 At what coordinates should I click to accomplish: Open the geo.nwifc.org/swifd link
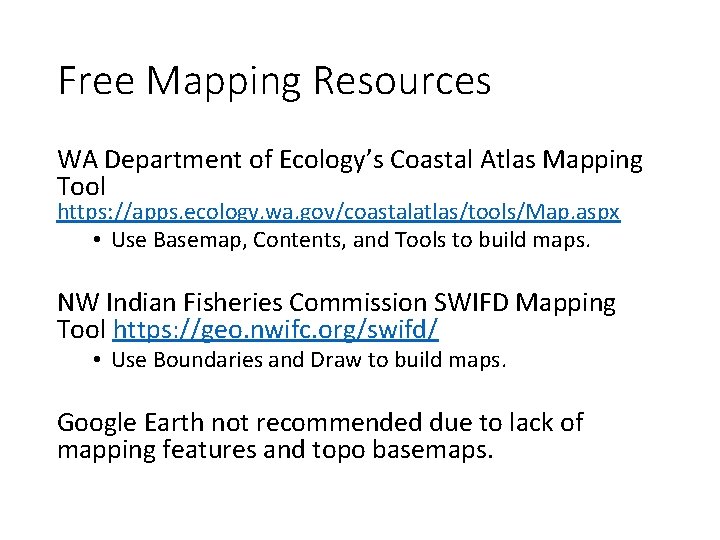[x=276, y=330]
